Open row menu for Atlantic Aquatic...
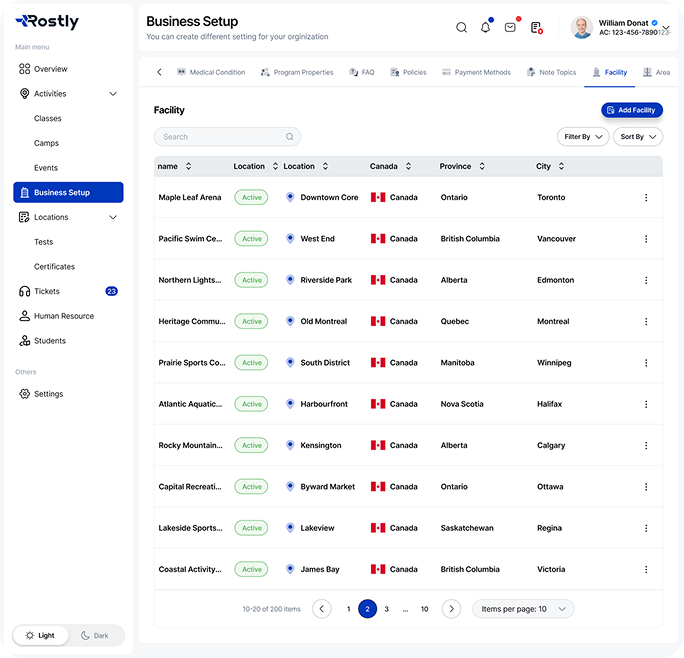Screen dimensions: 684x658 click(646, 404)
